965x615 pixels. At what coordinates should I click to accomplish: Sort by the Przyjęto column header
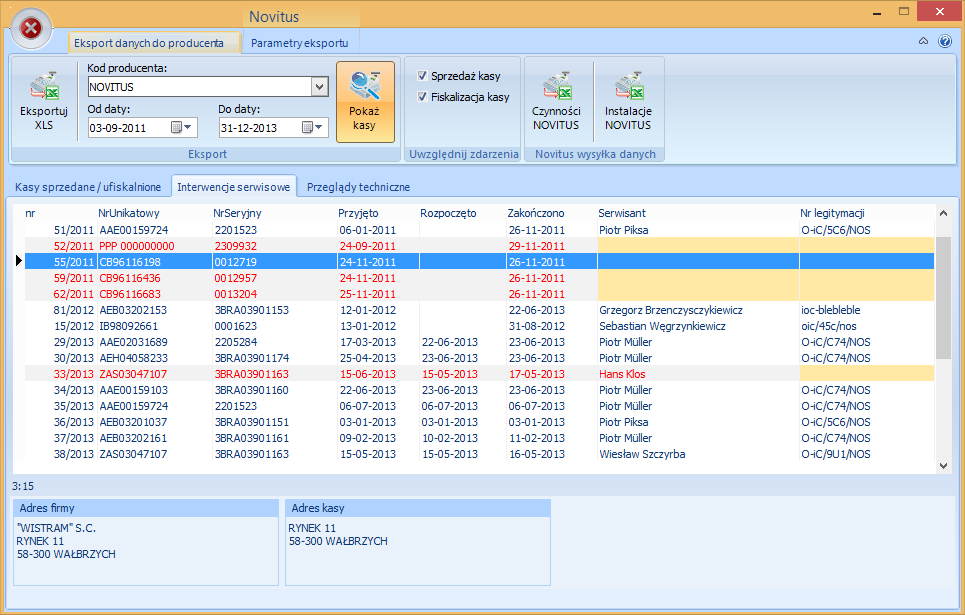coord(358,213)
